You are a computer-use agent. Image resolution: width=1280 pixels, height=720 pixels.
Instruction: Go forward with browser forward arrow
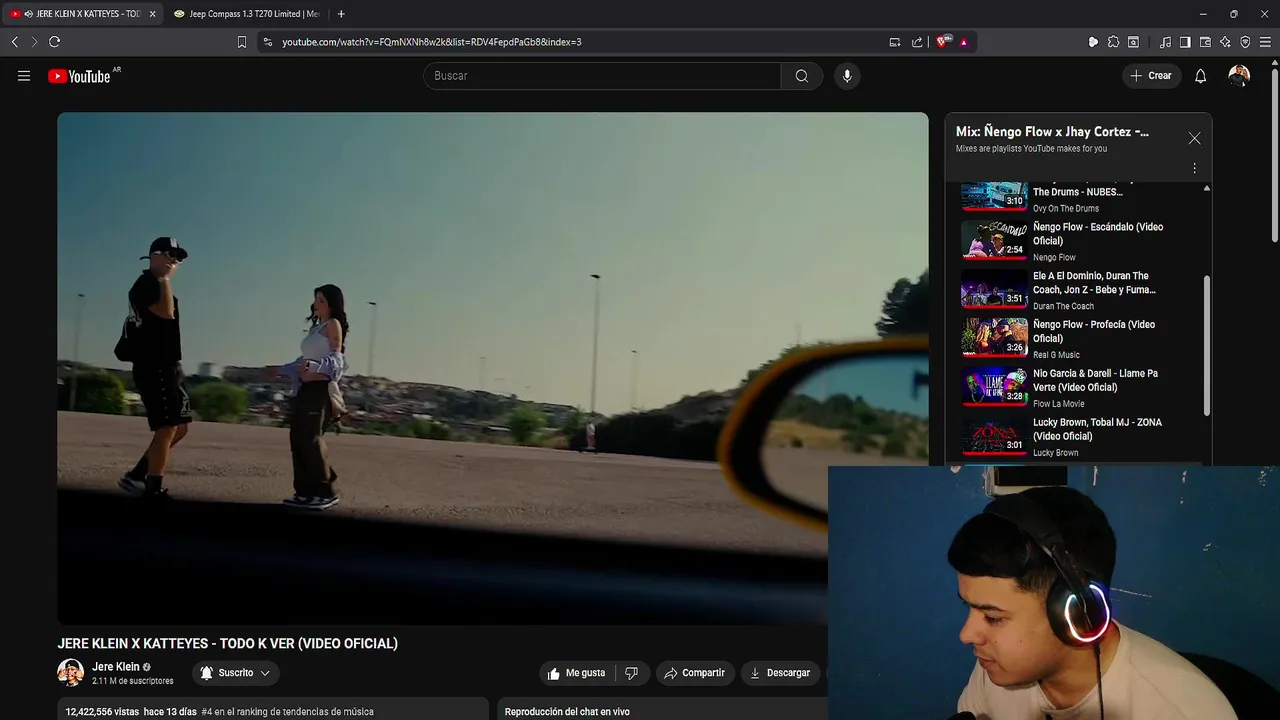(34, 42)
